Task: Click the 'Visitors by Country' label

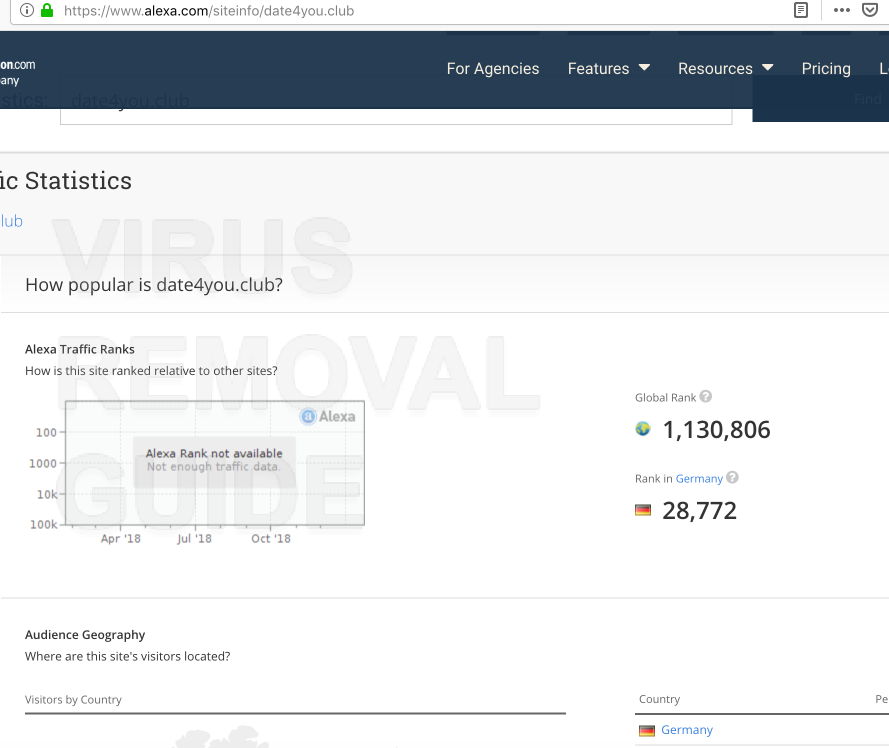Action: point(73,700)
